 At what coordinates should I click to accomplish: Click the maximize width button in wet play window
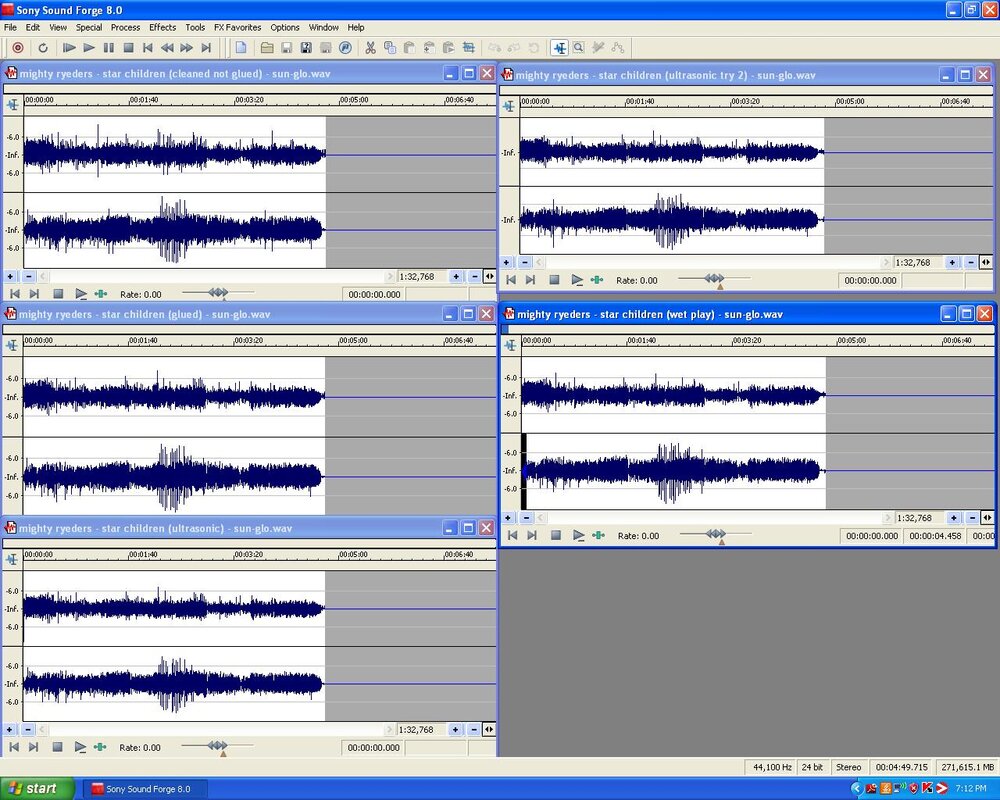coord(987,518)
